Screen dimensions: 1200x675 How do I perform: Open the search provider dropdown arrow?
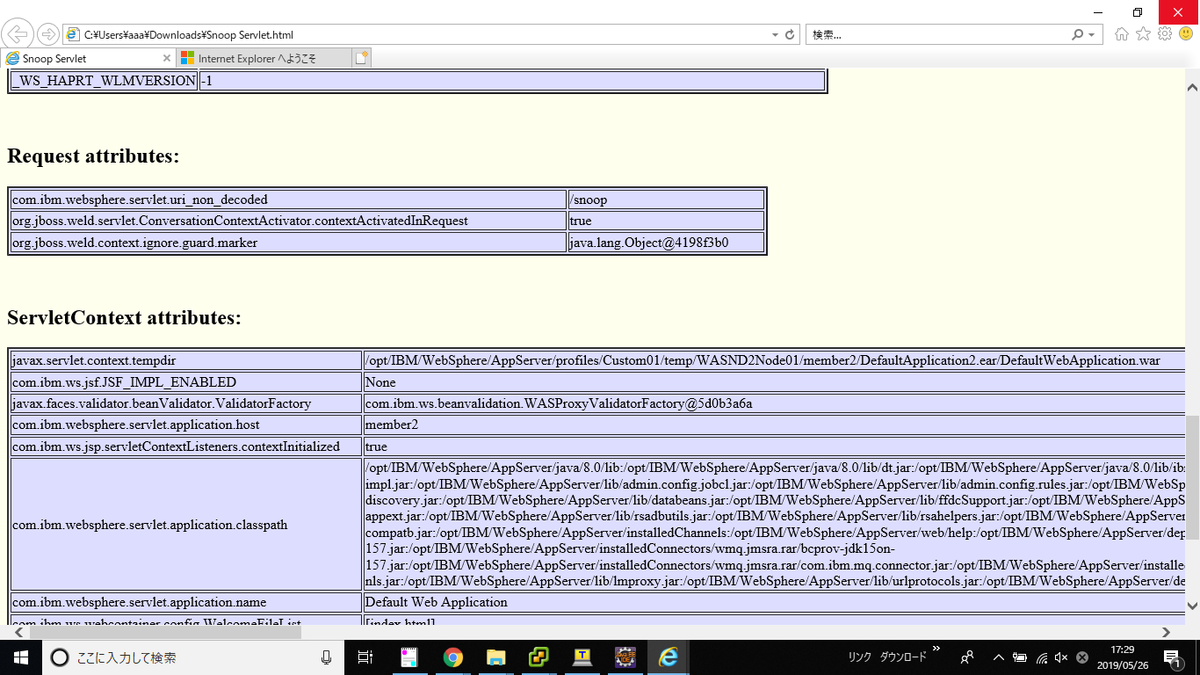[1092, 34]
